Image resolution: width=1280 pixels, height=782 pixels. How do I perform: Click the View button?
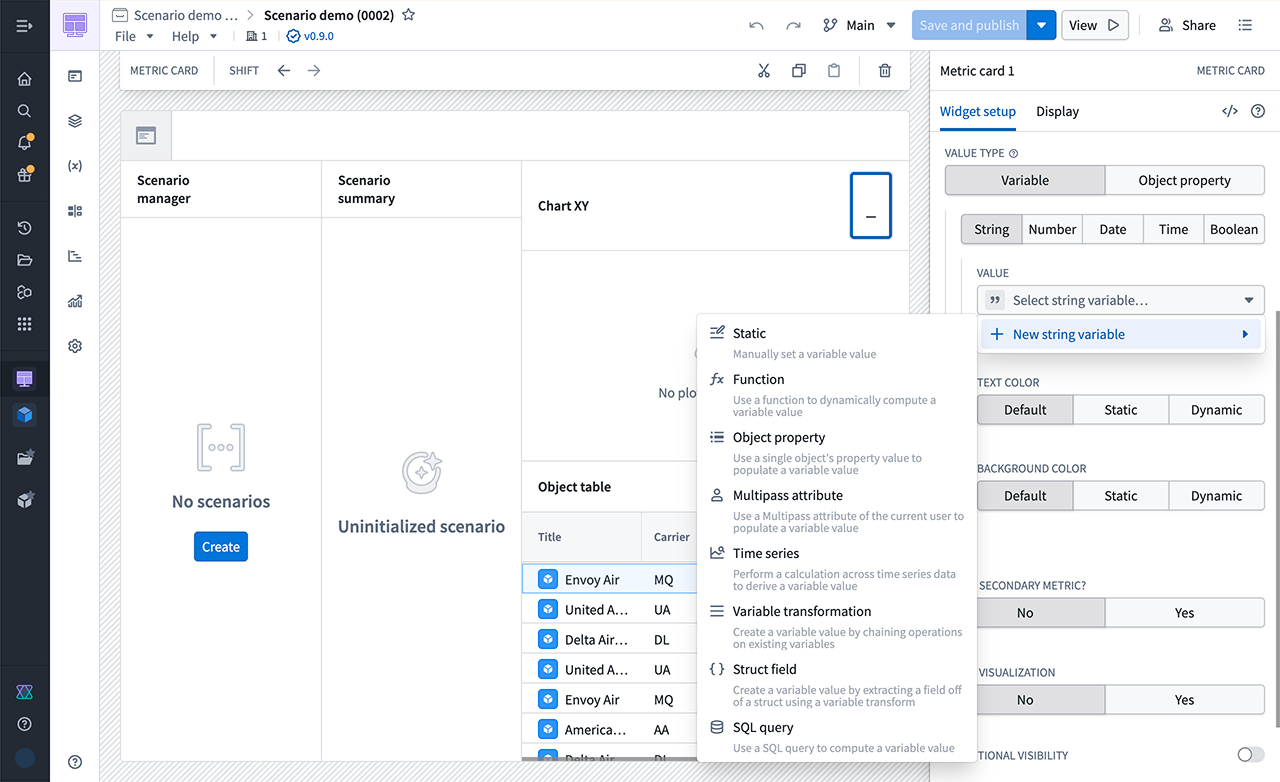(x=1094, y=25)
